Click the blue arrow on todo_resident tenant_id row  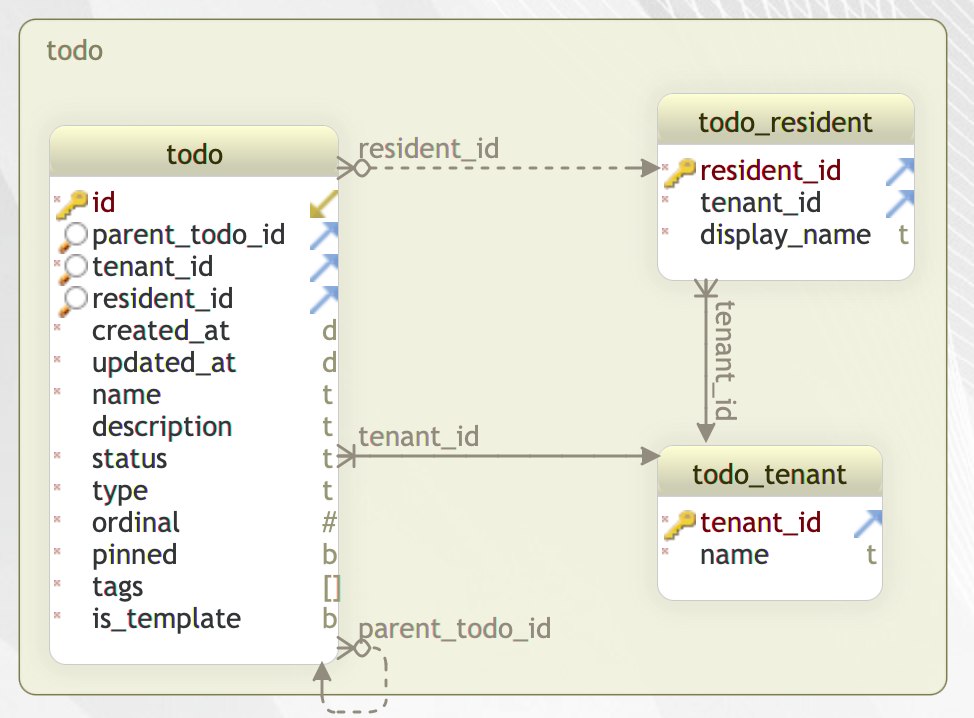[899, 204]
